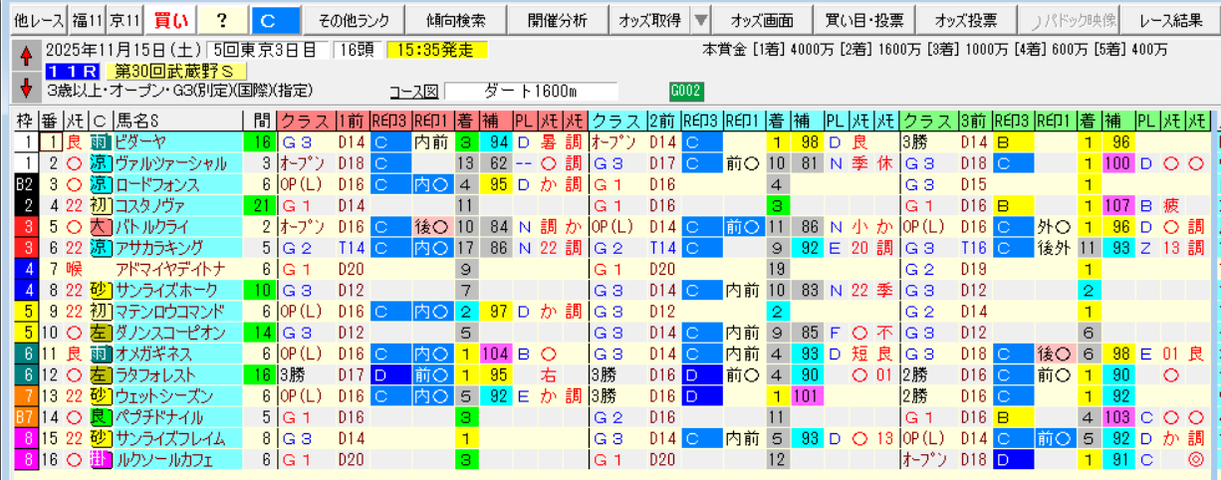Open レース結果 race results
Screen dimensions: 1221x480
(x=1170, y=20)
